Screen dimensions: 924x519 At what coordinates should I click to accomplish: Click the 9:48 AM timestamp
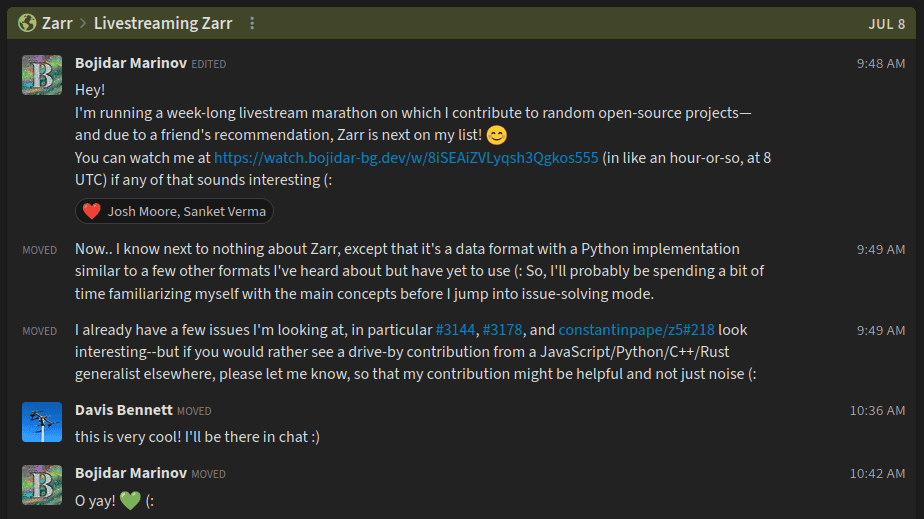[880, 64]
